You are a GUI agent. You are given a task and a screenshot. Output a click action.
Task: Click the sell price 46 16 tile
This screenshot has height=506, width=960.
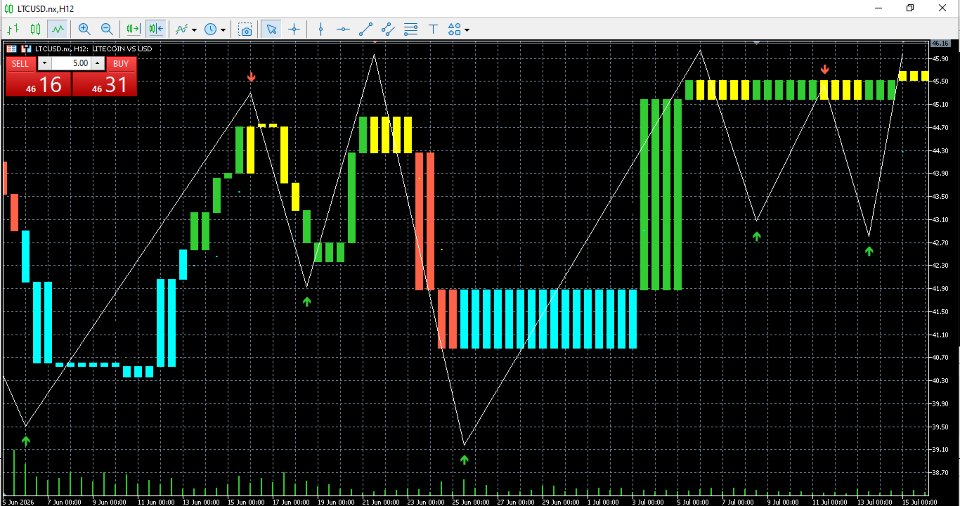point(39,85)
